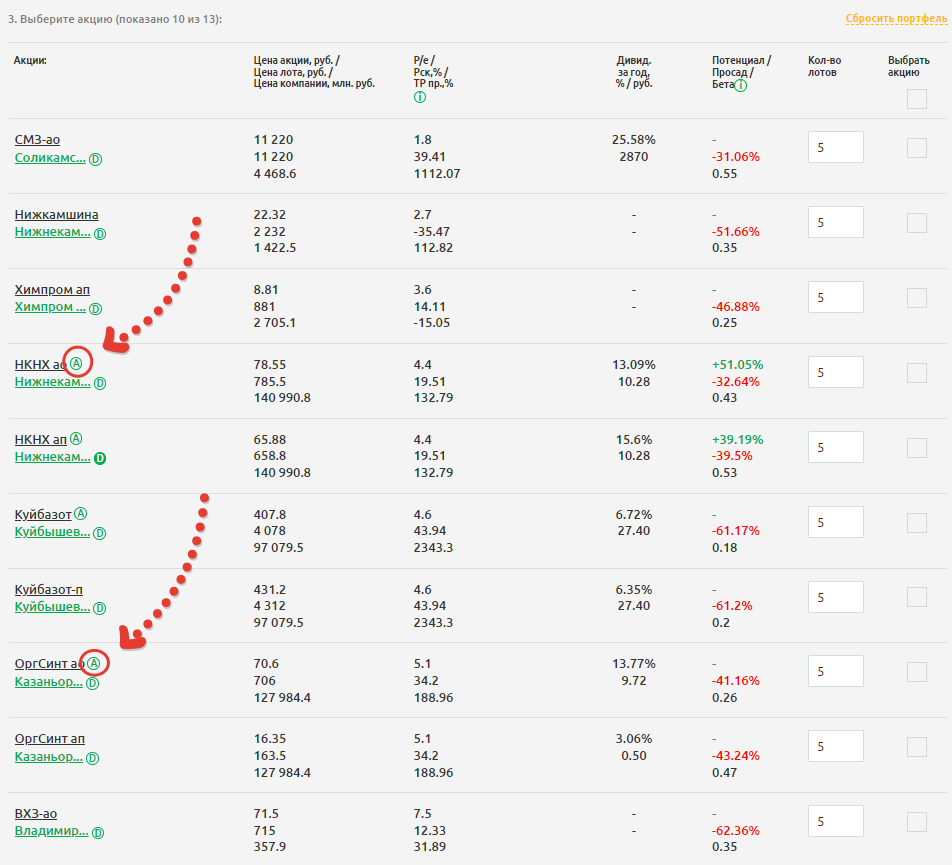Click the A icon next to НКНХ ап
The image size is (952, 865).
coord(77,439)
